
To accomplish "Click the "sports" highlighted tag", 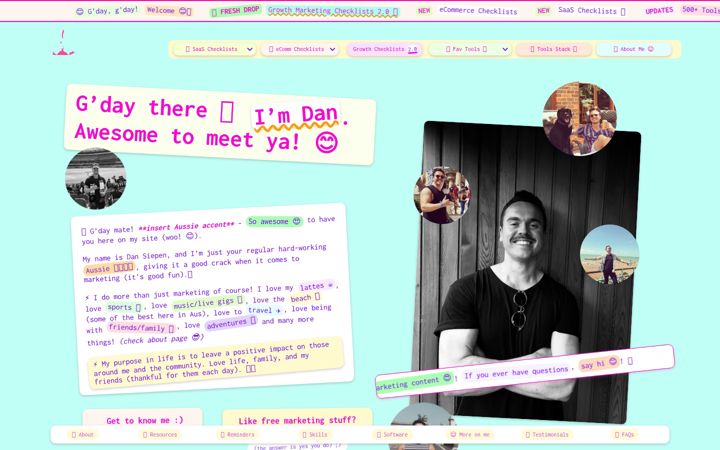I will click(x=124, y=307).
